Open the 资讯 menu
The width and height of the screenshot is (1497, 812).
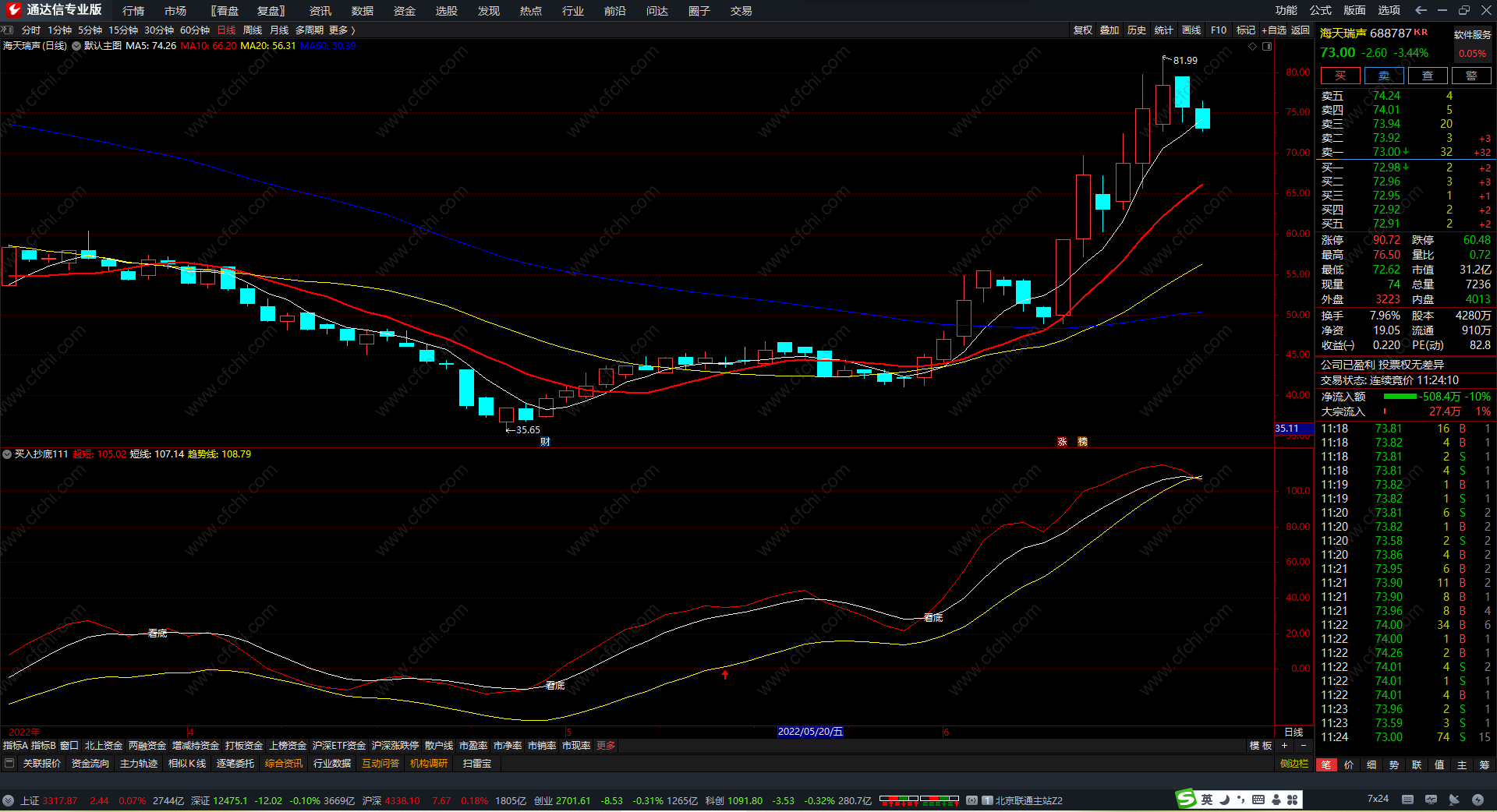point(320,11)
